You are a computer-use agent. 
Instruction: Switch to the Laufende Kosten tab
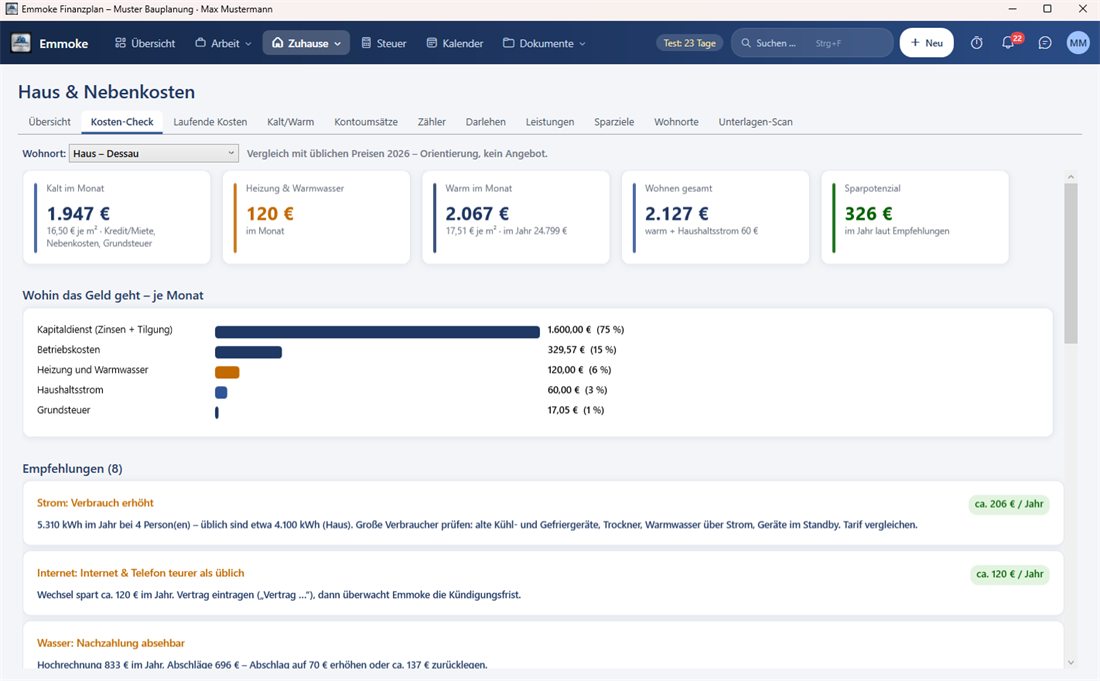point(210,121)
